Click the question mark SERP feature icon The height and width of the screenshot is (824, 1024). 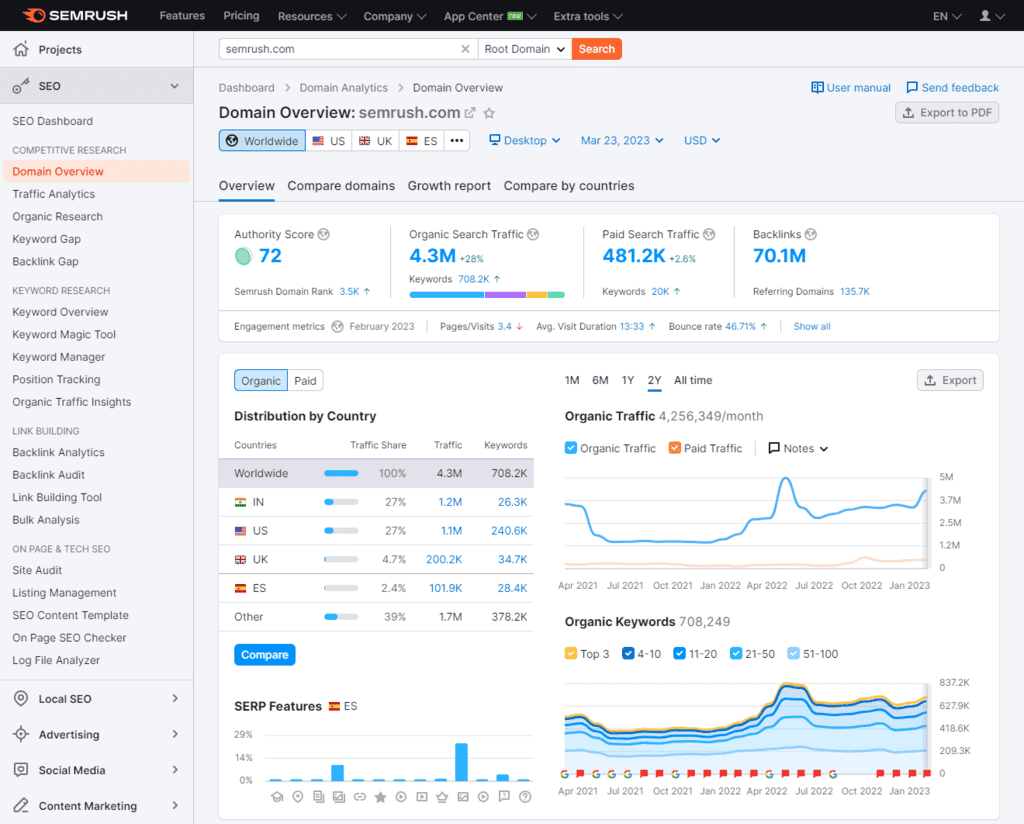coord(525,797)
